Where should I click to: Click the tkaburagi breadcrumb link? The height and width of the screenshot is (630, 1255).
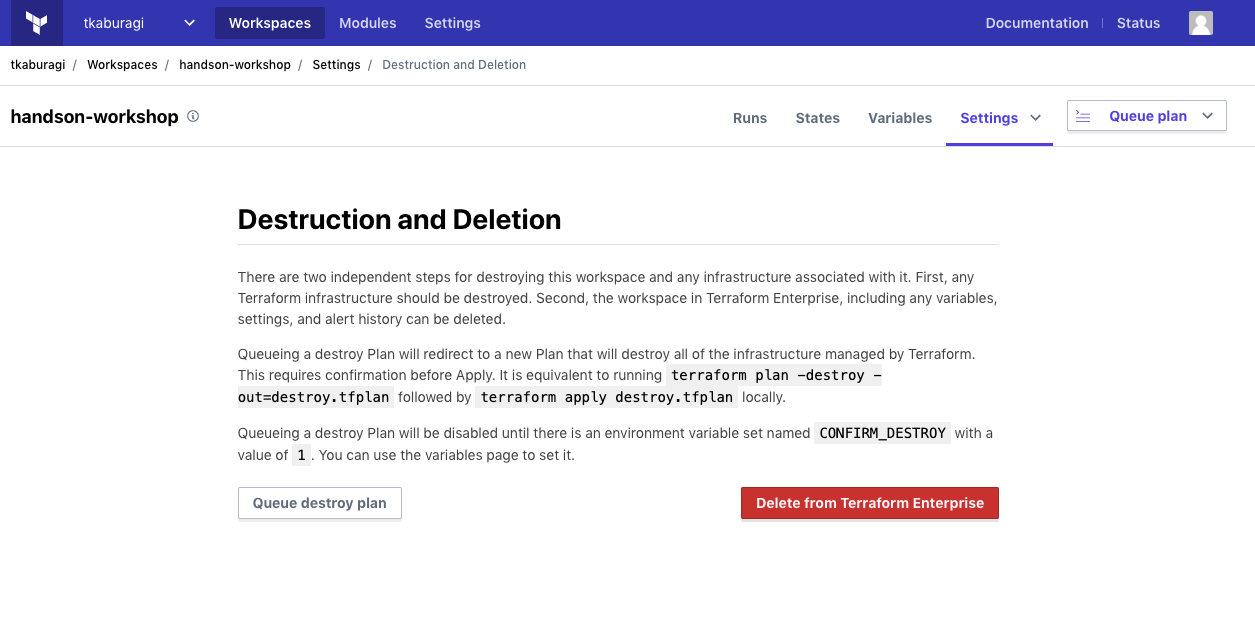coord(38,65)
